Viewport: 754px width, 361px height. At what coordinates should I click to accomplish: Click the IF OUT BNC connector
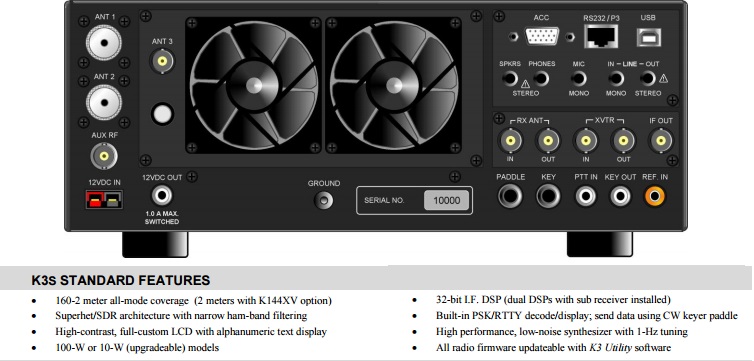click(x=661, y=140)
